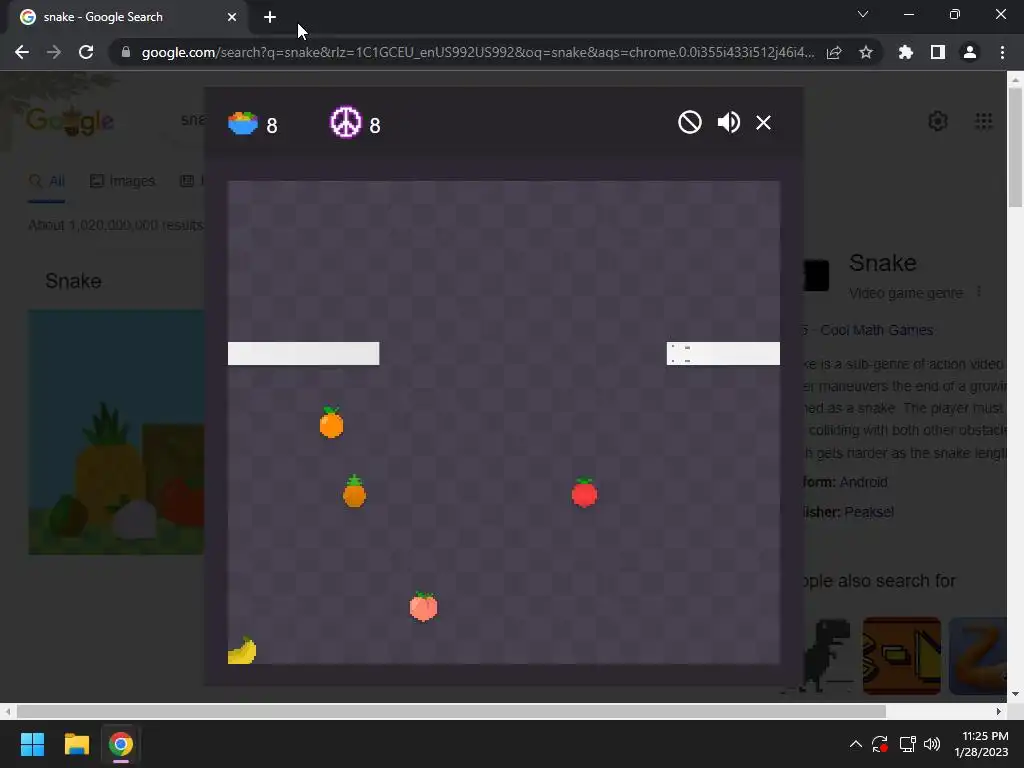Click the banana in the bottom corner

[242, 650]
